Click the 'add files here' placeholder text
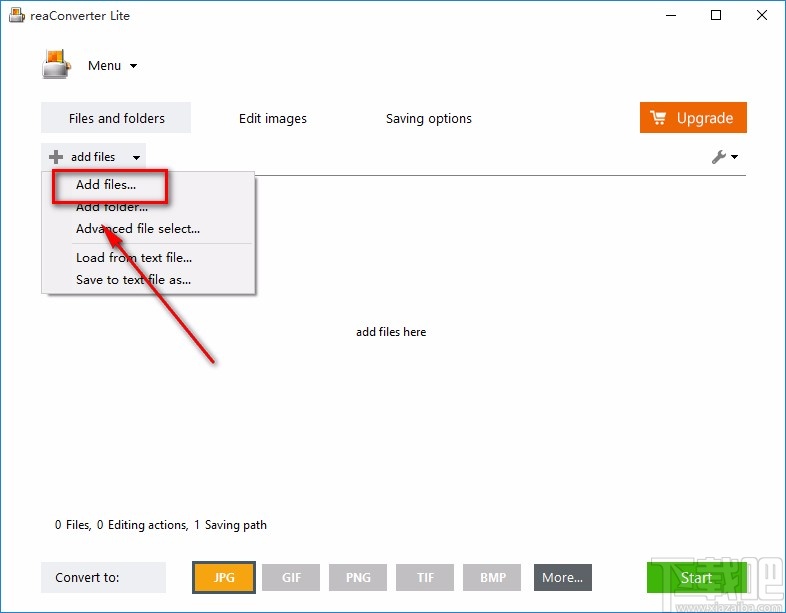This screenshot has width=786, height=613. 391,332
